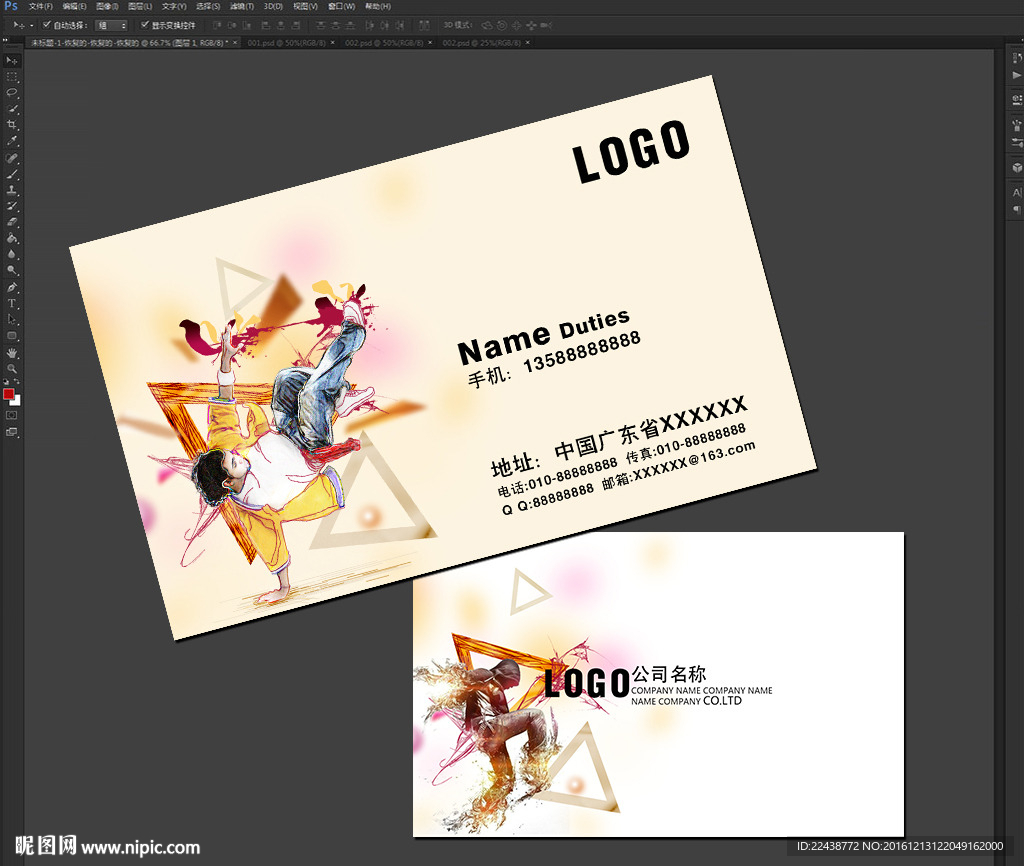Switch foreground and background colors
Screen dimensions: 1024x866
coord(16,381)
